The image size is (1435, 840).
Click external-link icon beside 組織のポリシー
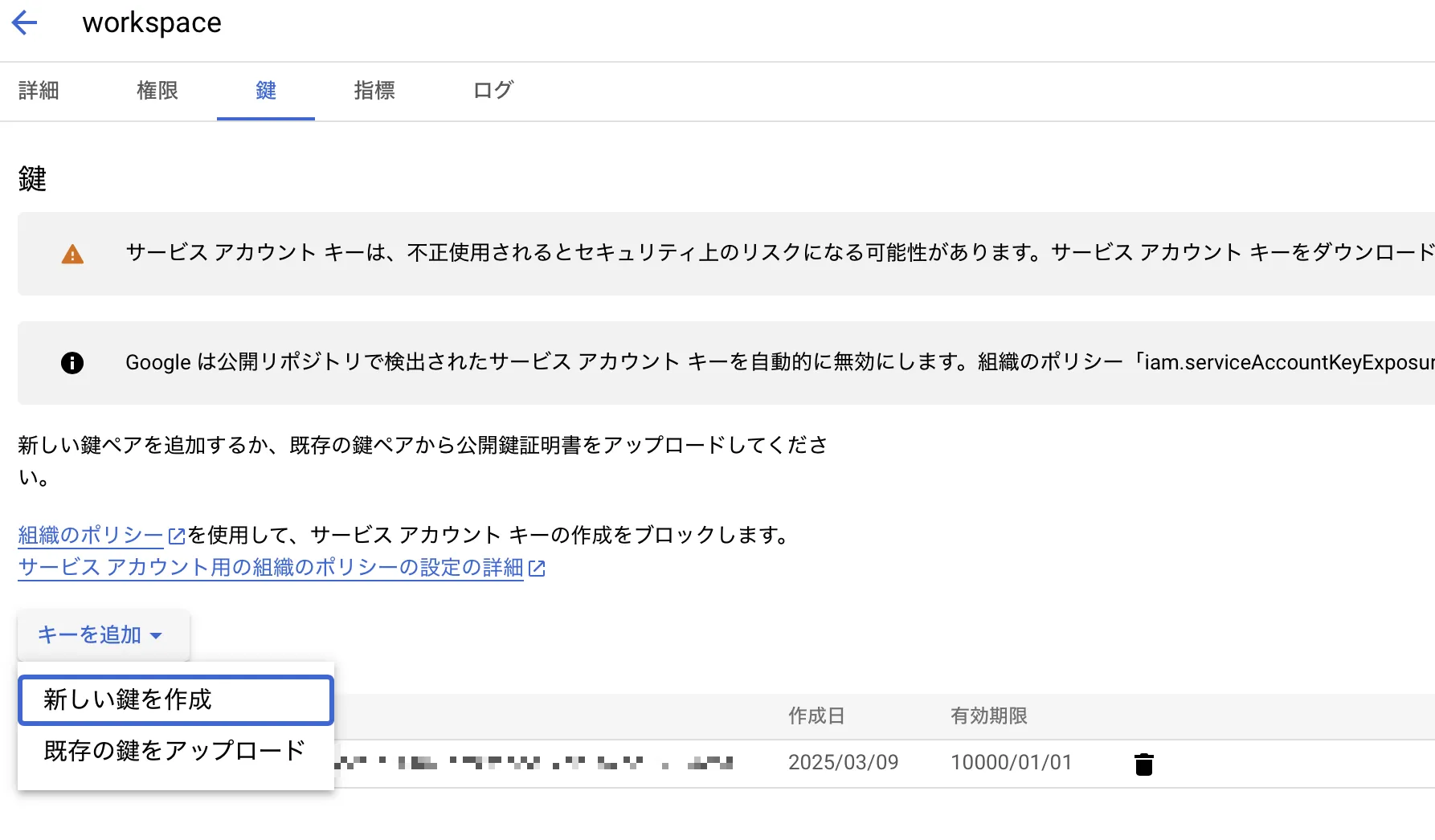click(177, 536)
